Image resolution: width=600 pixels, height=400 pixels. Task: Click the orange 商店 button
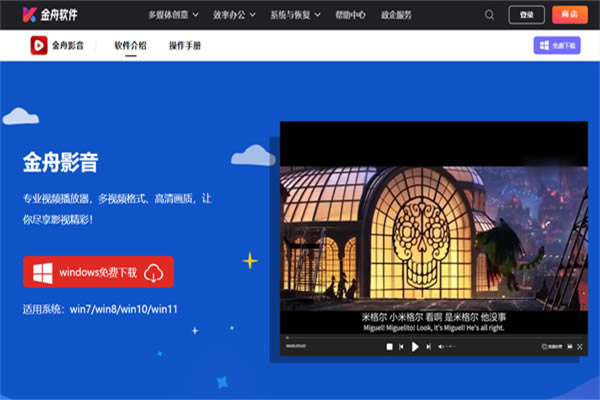(570, 15)
